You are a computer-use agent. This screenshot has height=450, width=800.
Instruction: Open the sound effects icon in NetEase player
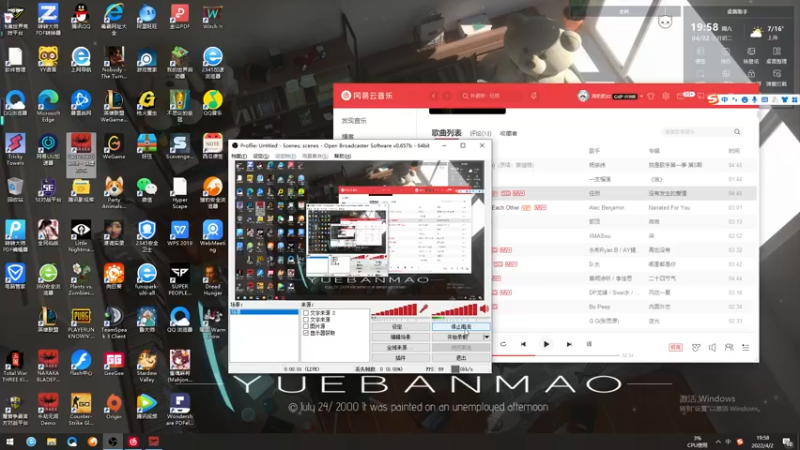696,347
